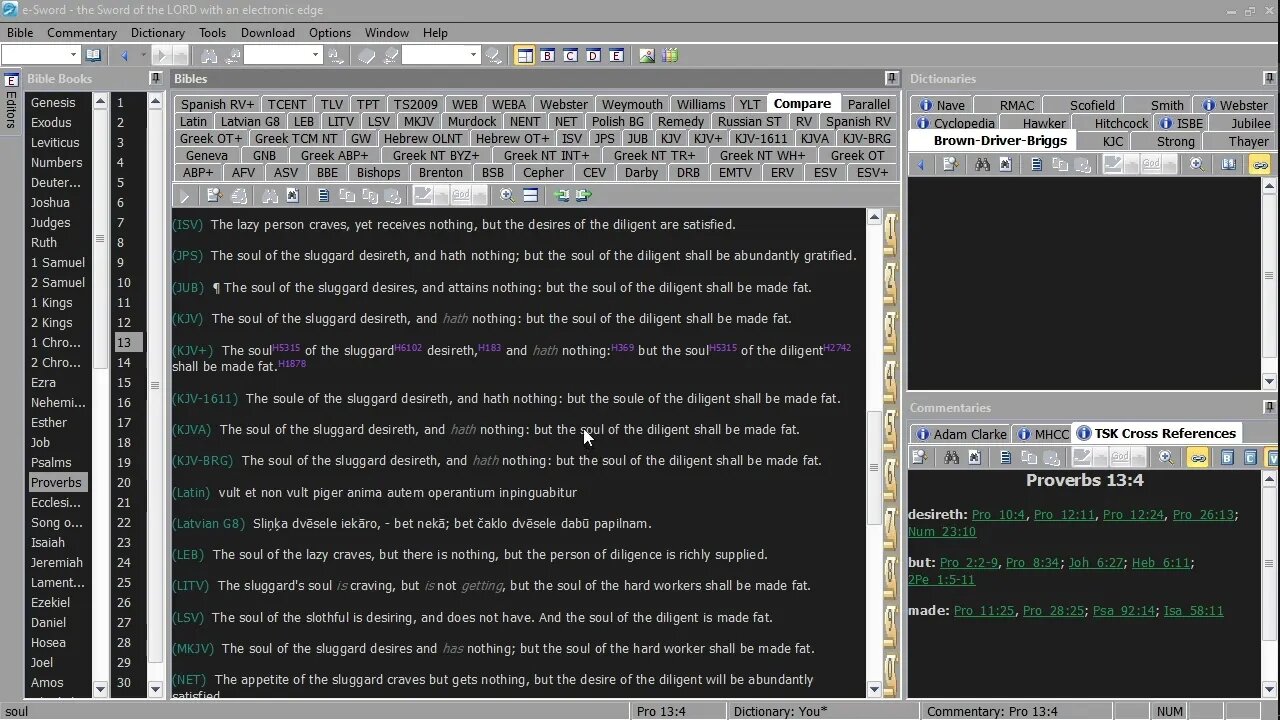Click the binoculars icon in the Bibles toolbar
This screenshot has height=720, width=1280.
(x=270, y=196)
